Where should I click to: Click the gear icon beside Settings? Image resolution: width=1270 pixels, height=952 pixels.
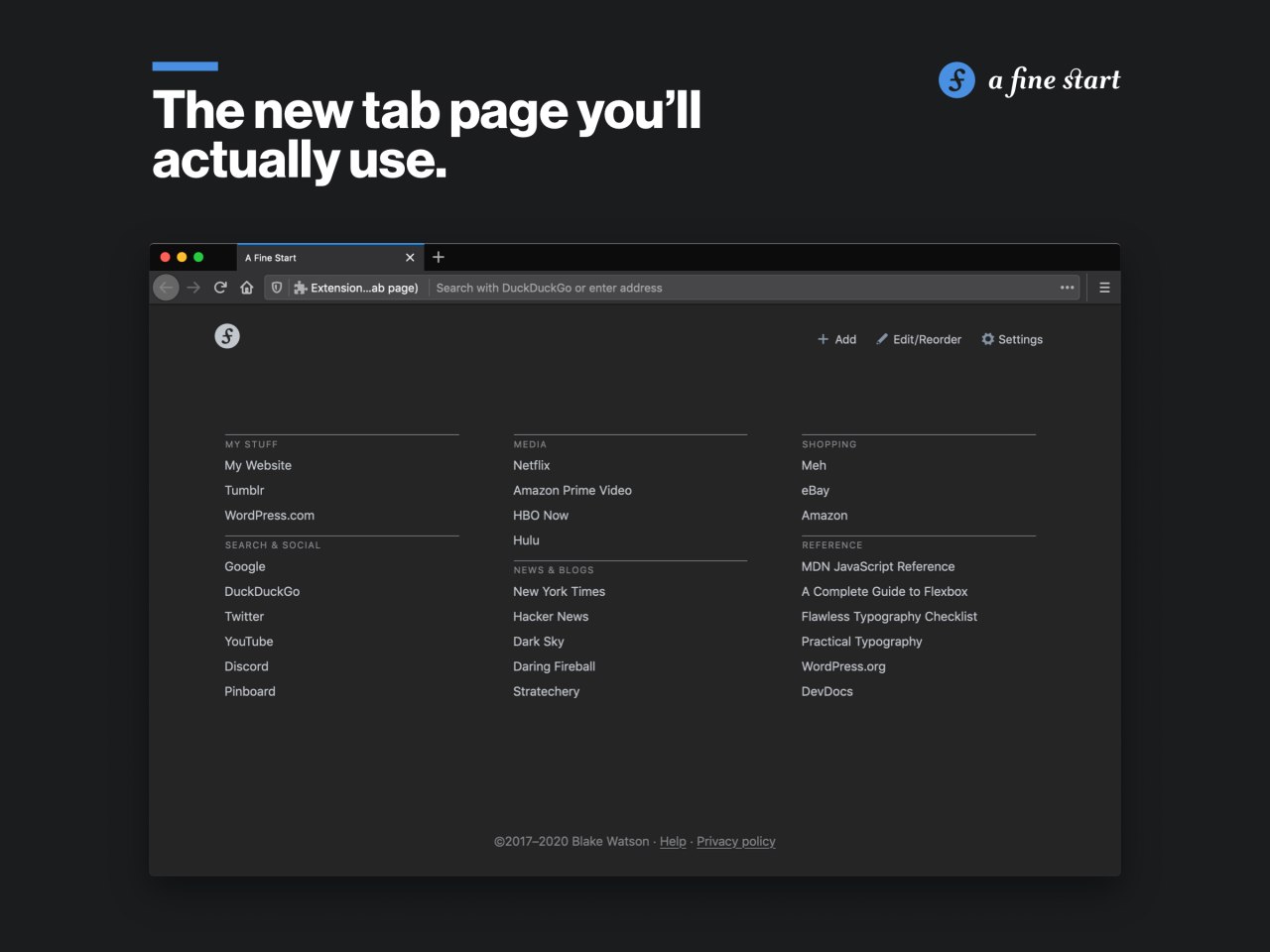tap(988, 339)
